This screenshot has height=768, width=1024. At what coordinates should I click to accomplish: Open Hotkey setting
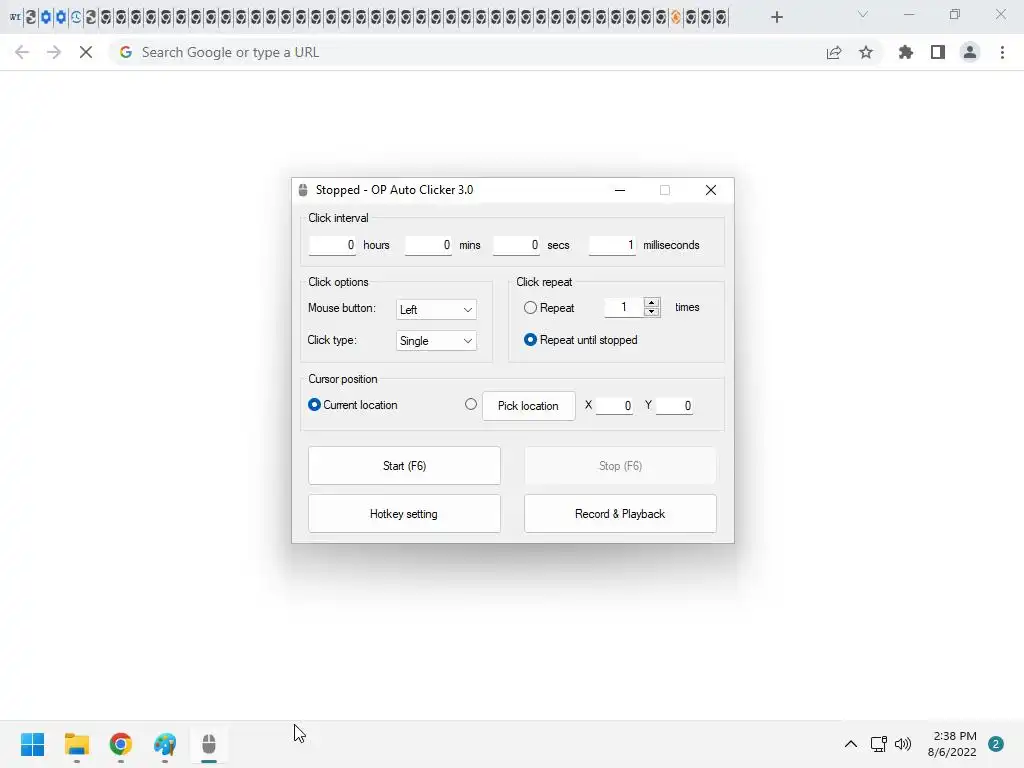point(404,514)
